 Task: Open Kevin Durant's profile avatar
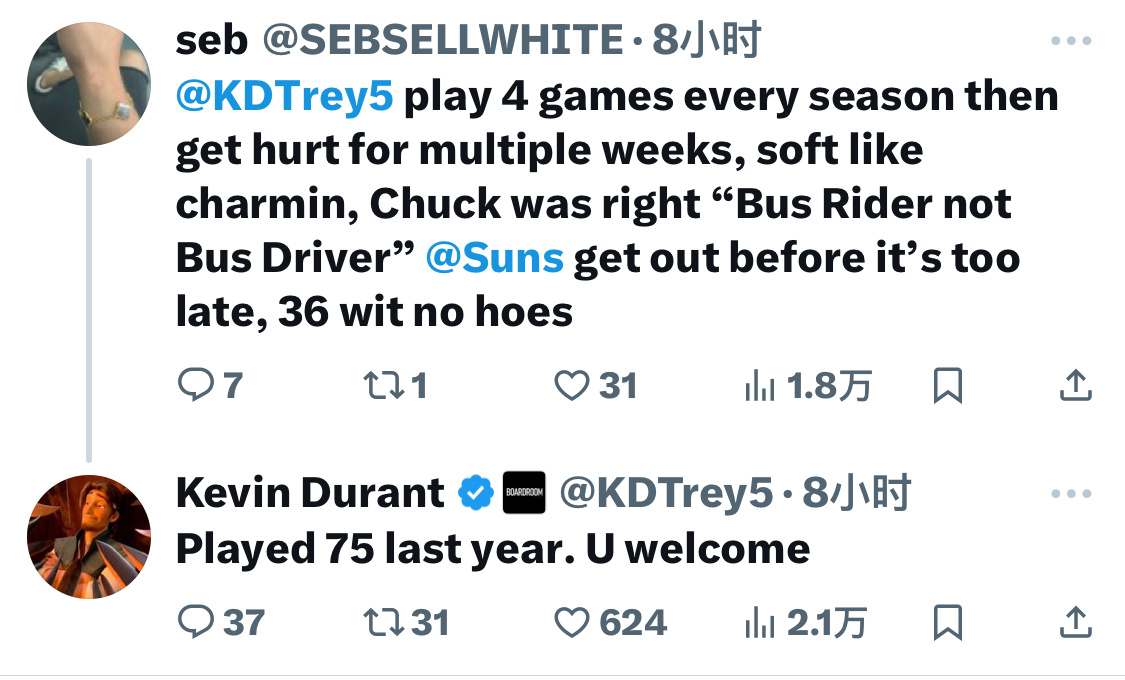[x=88, y=537]
